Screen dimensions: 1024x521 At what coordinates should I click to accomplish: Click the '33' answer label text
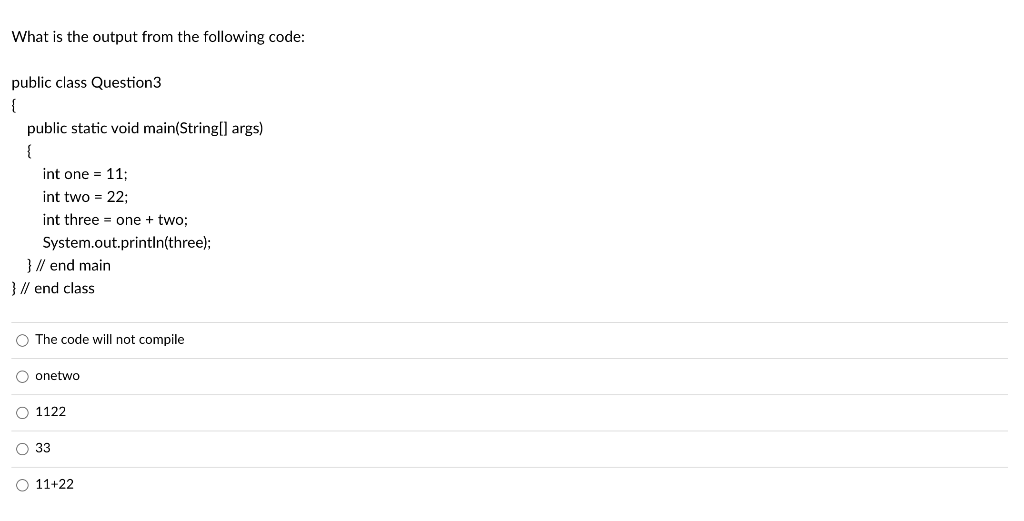(43, 448)
